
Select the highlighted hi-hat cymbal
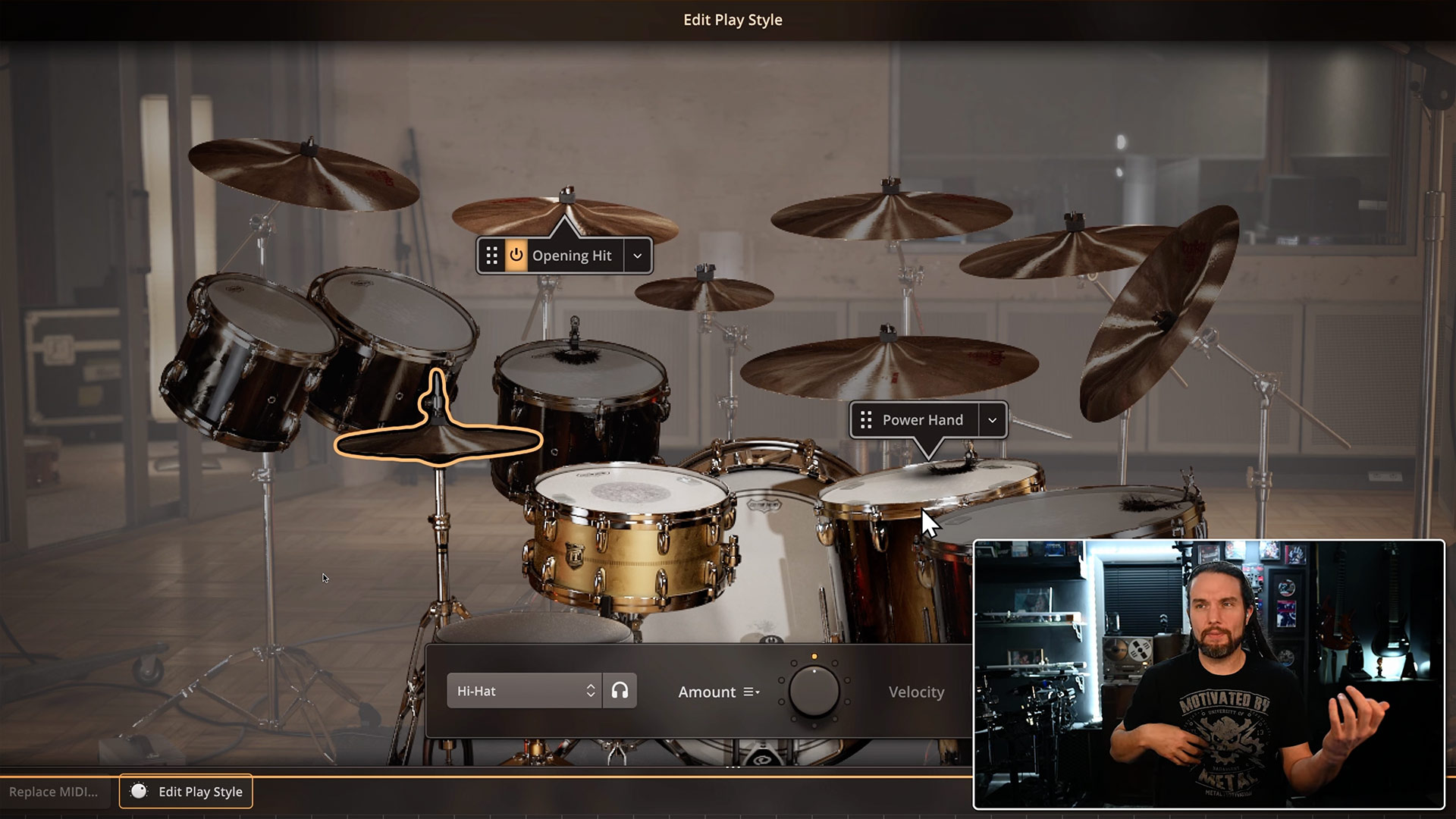click(x=438, y=441)
